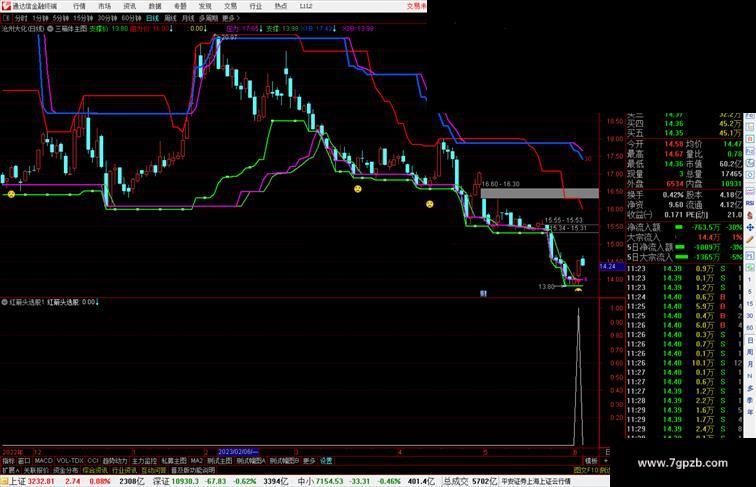Click the small 财 marker under the chart
The width and height of the screenshot is (756, 487).
tap(484, 293)
